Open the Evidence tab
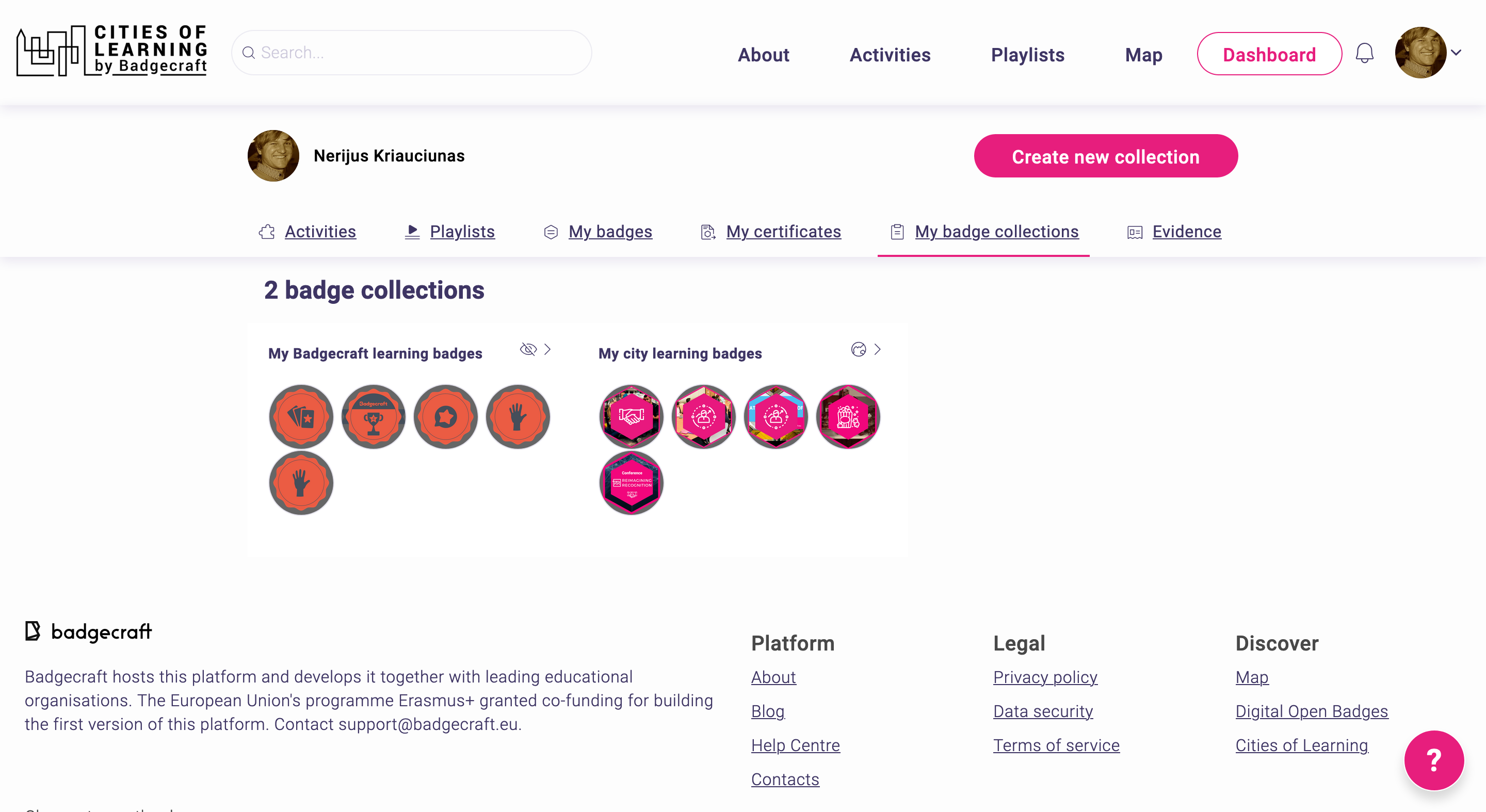1486x812 pixels. pos(1186,232)
